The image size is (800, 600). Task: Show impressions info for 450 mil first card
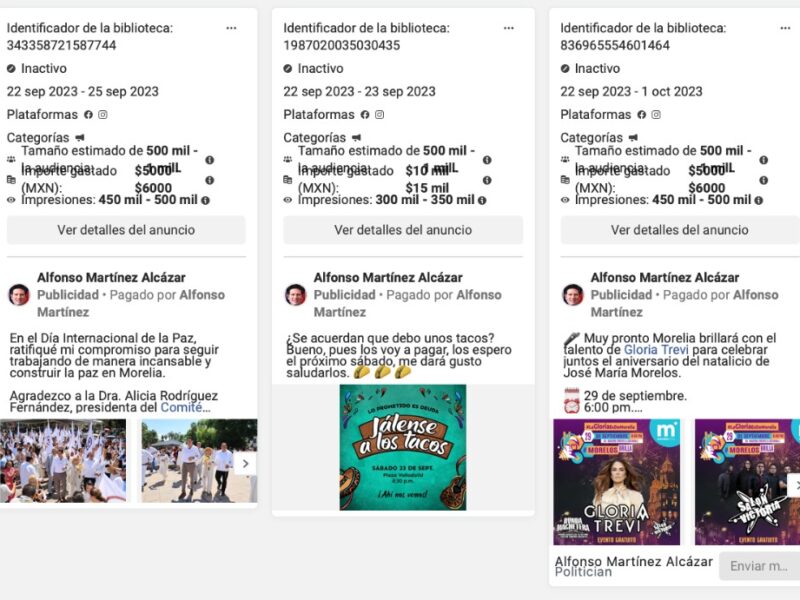point(205,201)
